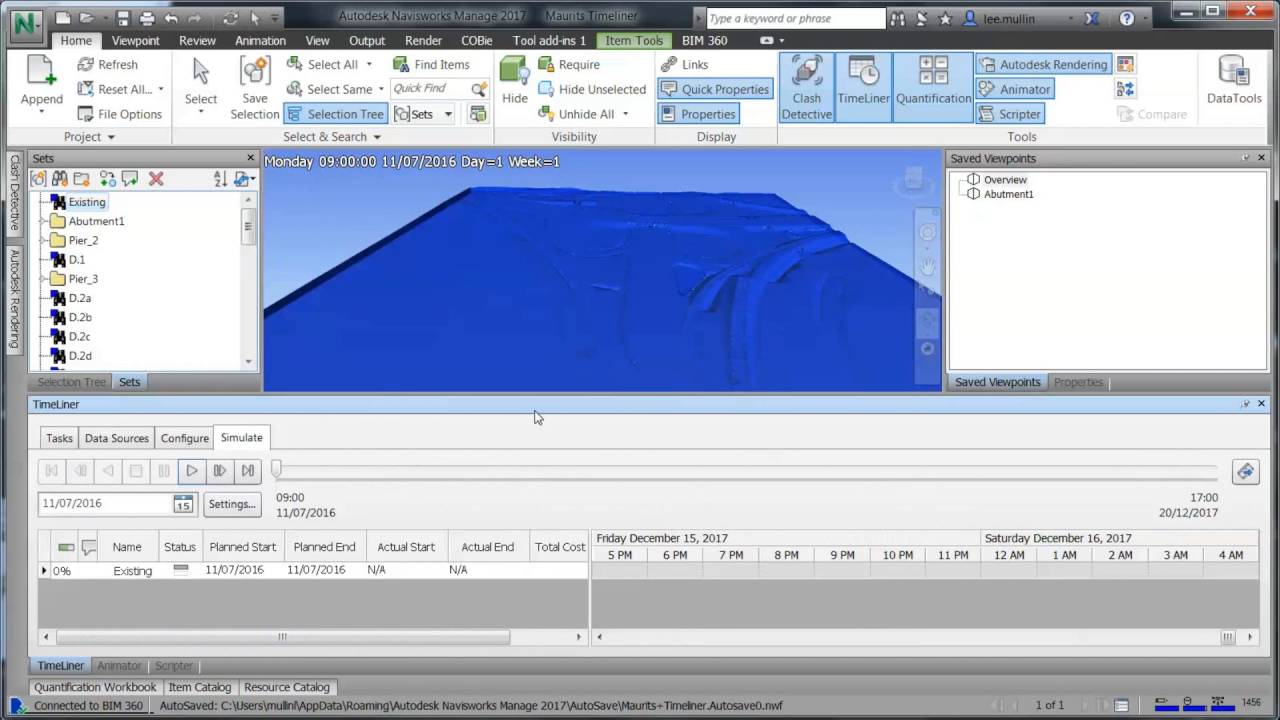Click Hide Unselected

592,89
